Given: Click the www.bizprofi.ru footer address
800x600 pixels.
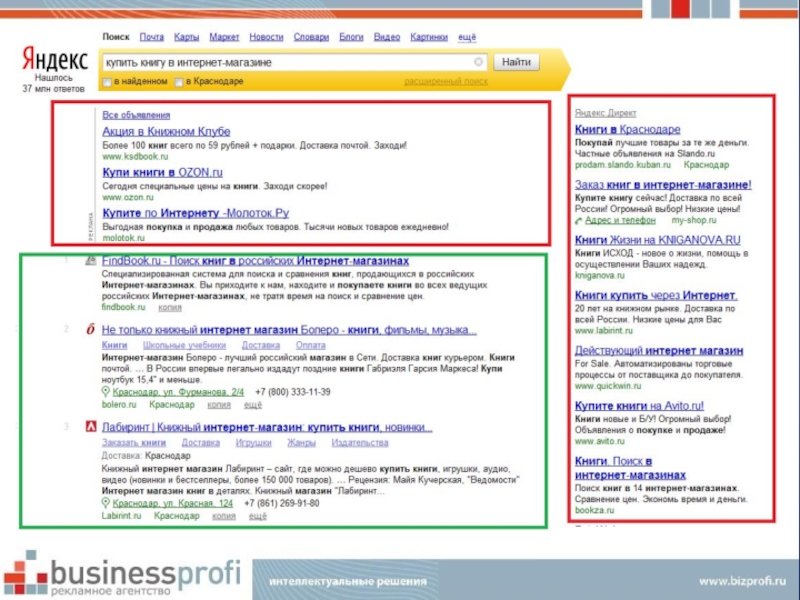Looking at the screenshot, I should click(x=742, y=581).
